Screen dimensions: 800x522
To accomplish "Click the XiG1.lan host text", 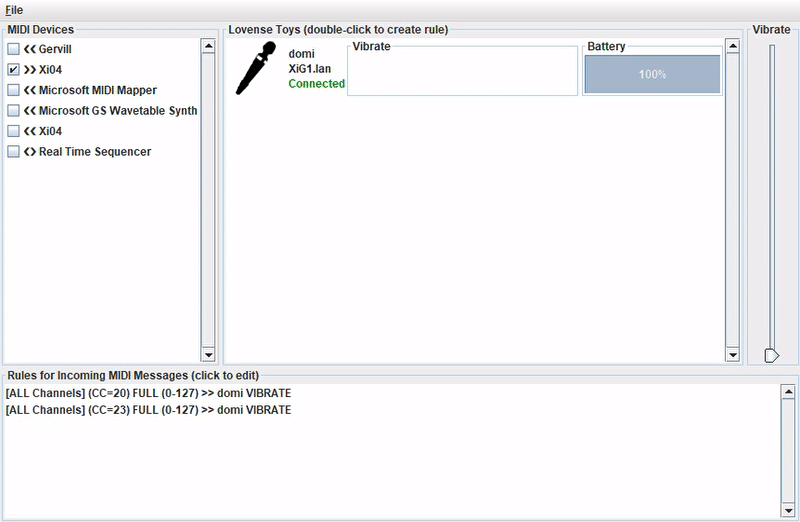I will point(310,68).
